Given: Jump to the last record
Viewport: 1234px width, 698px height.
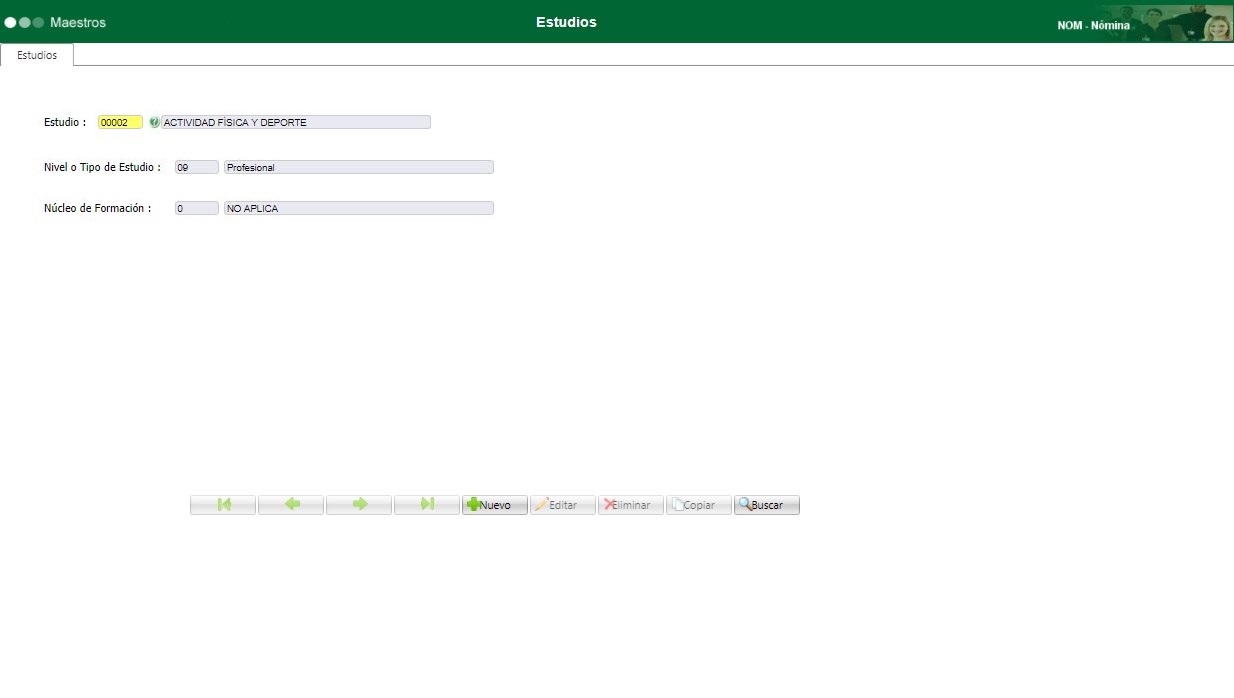Looking at the screenshot, I should pos(427,505).
